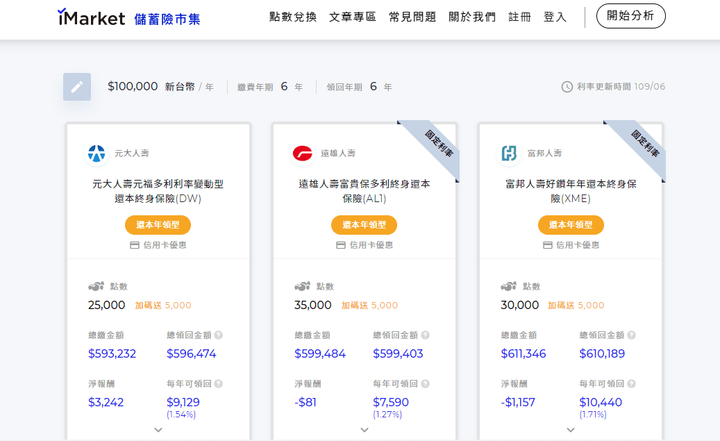The width and height of the screenshot is (720, 441).
Task: Click 登入 in the navigation
Action: tap(555, 17)
